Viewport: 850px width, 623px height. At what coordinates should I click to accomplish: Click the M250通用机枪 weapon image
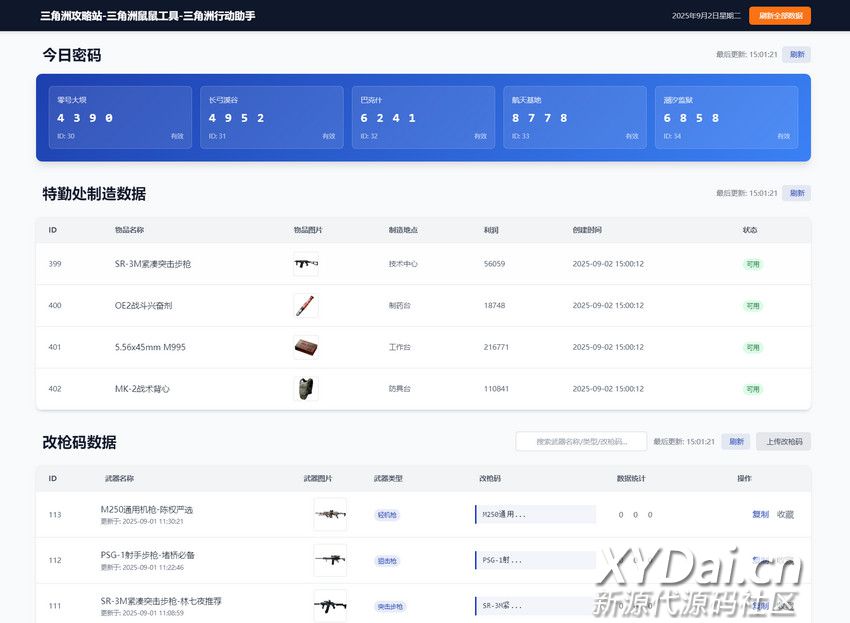(330, 515)
